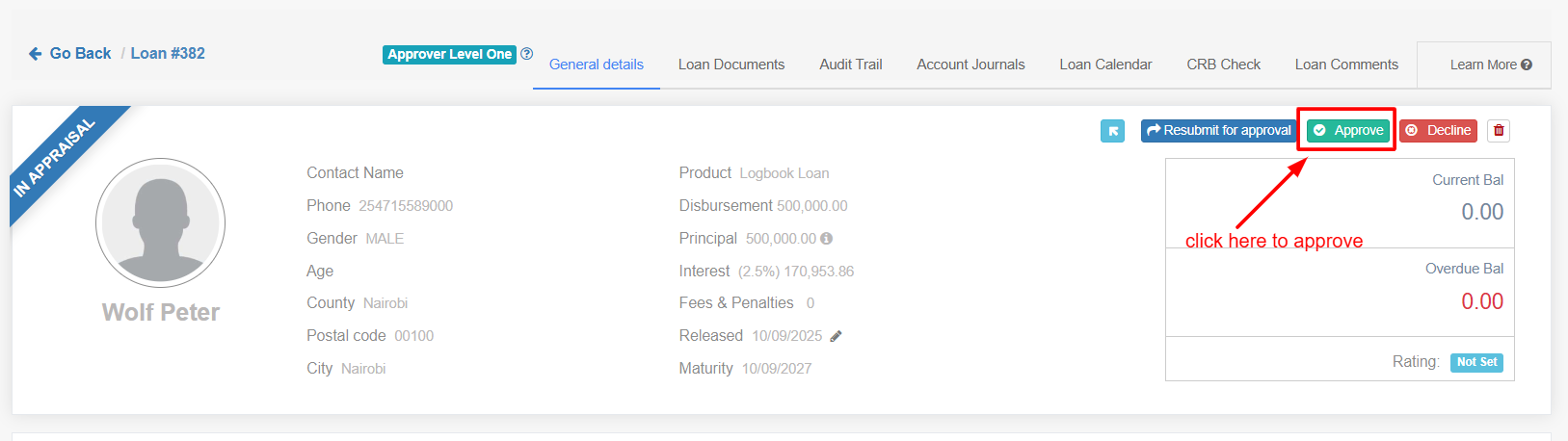View the Audit Trail tab

click(x=850, y=65)
